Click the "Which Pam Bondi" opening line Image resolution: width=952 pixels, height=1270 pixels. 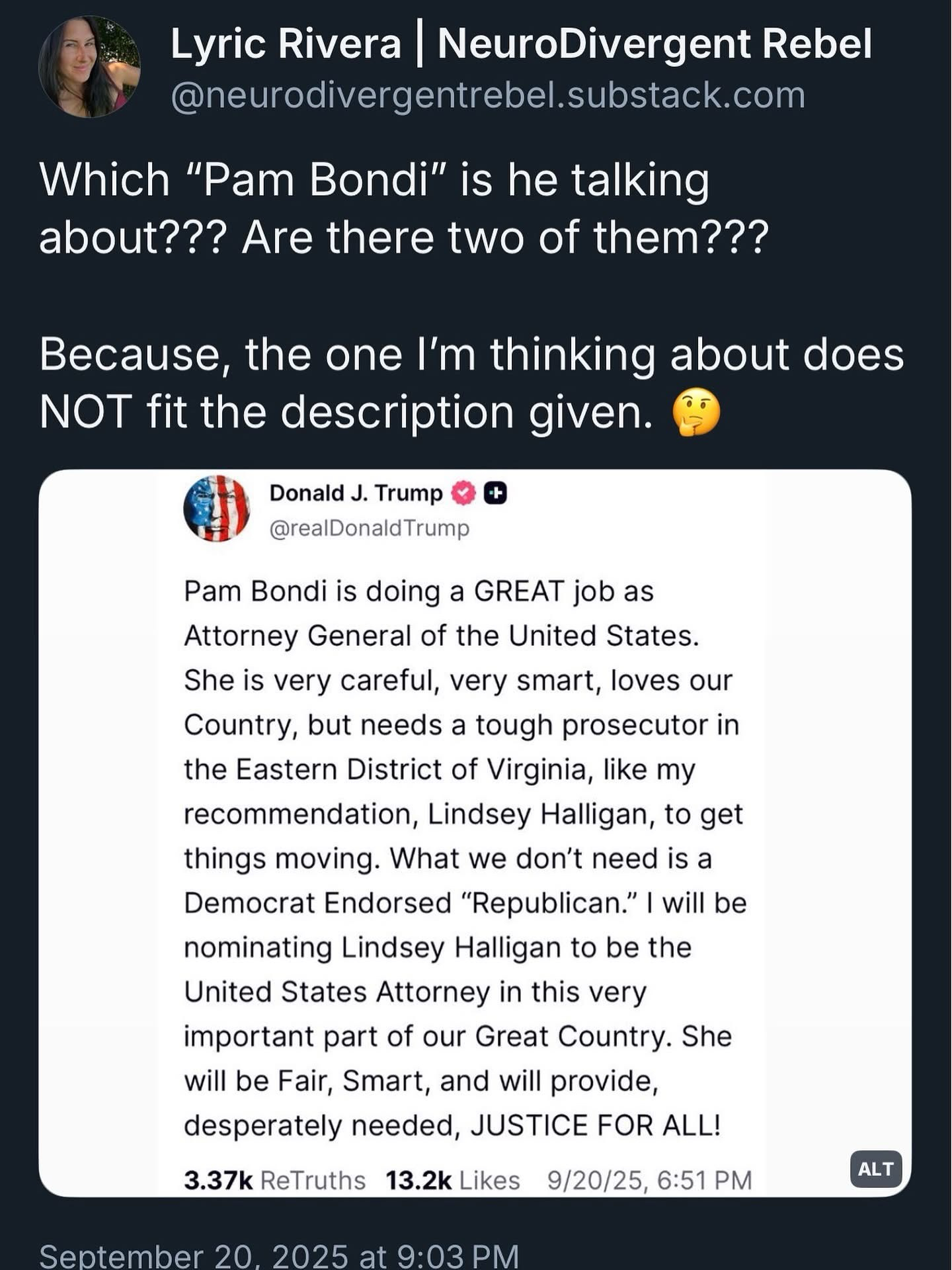tap(374, 180)
